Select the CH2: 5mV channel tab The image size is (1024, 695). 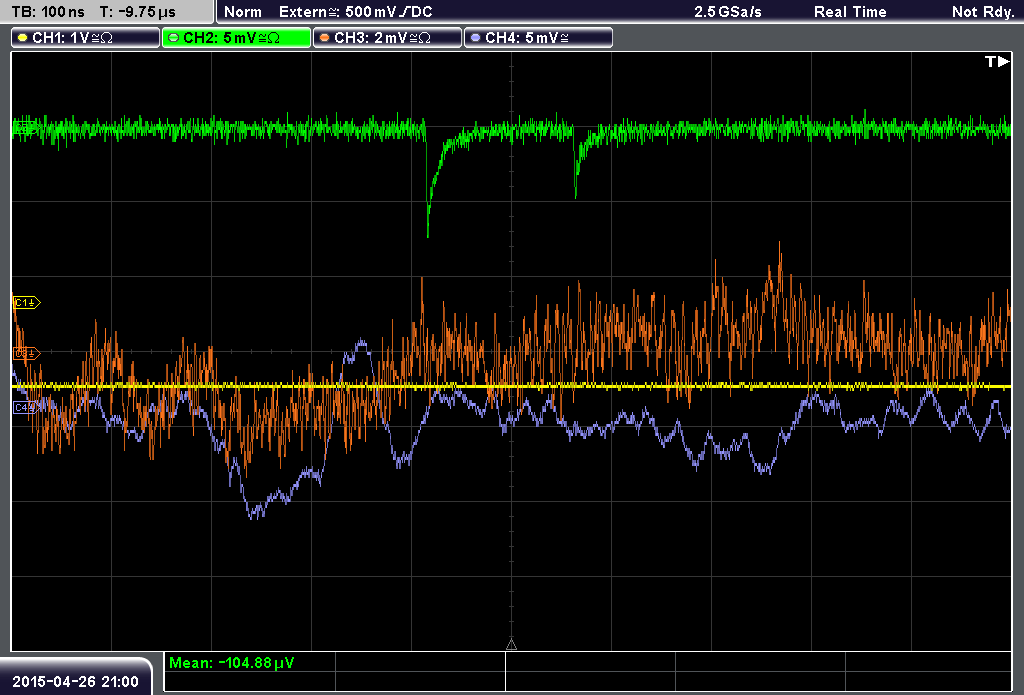coord(236,38)
